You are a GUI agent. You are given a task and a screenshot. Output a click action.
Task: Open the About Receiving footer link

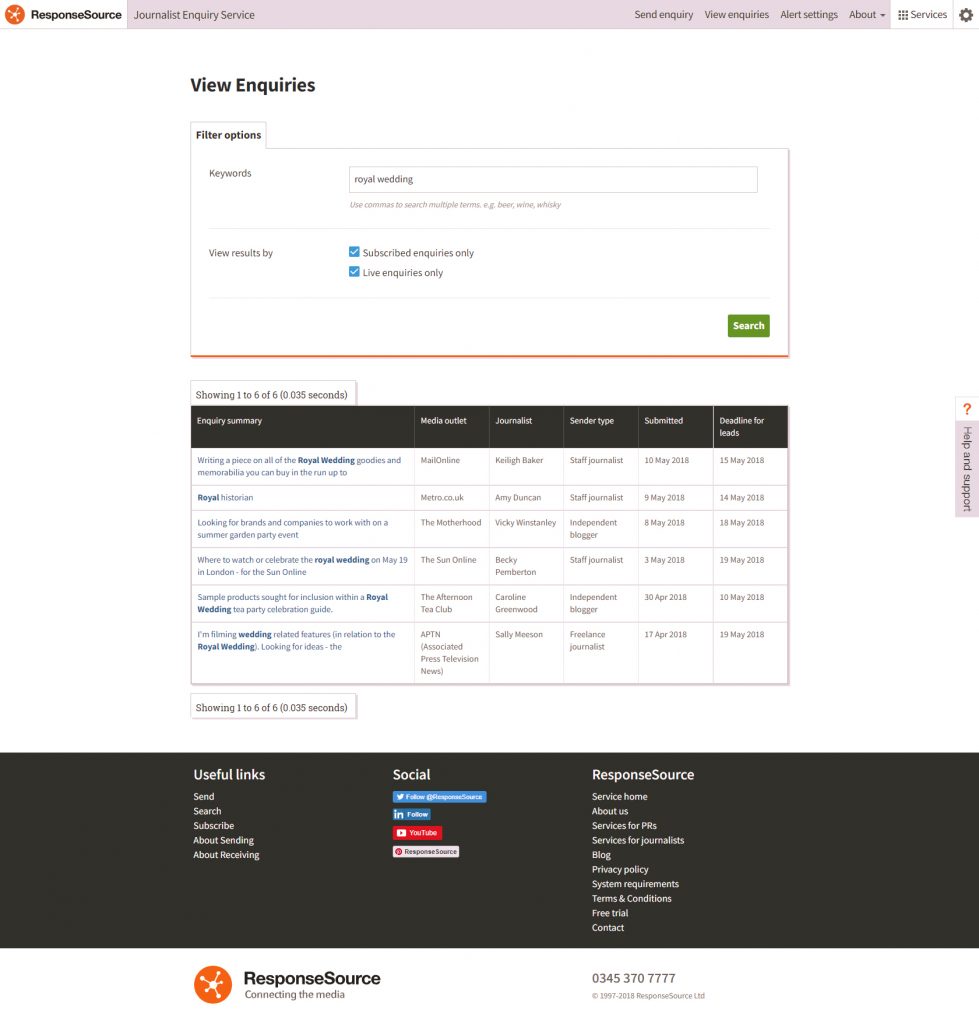click(x=226, y=855)
